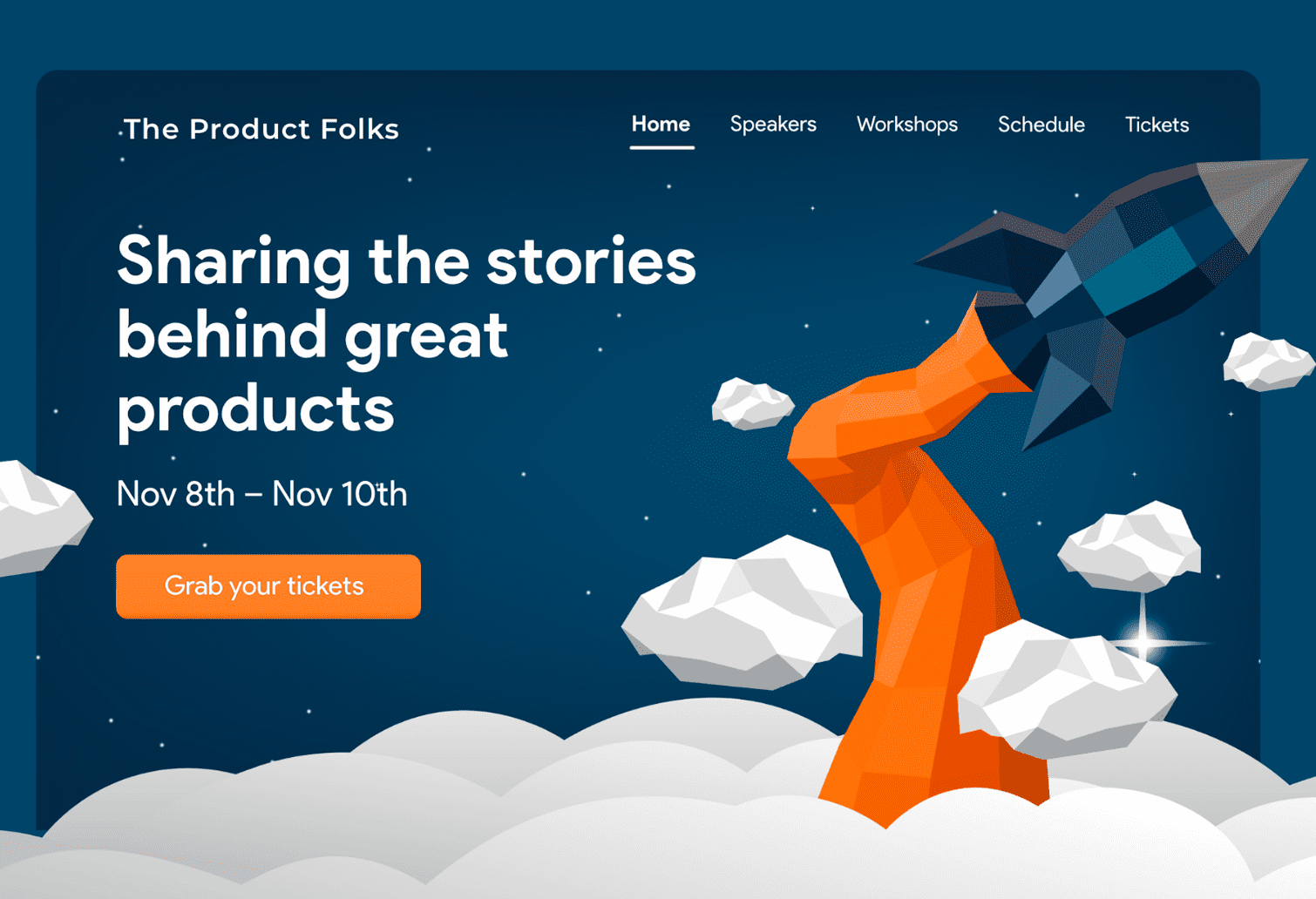Image resolution: width=1316 pixels, height=899 pixels.
Task: Click The Product Folks logo text
Action: [x=261, y=129]
